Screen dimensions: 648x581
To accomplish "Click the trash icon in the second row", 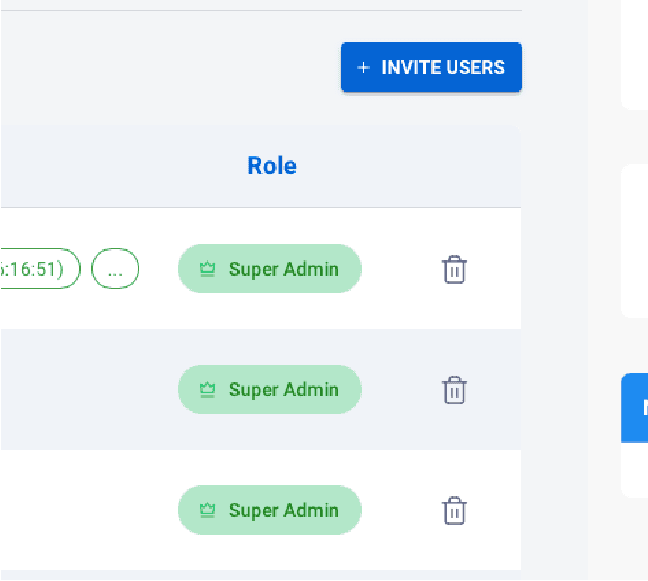I will (454, 389).
